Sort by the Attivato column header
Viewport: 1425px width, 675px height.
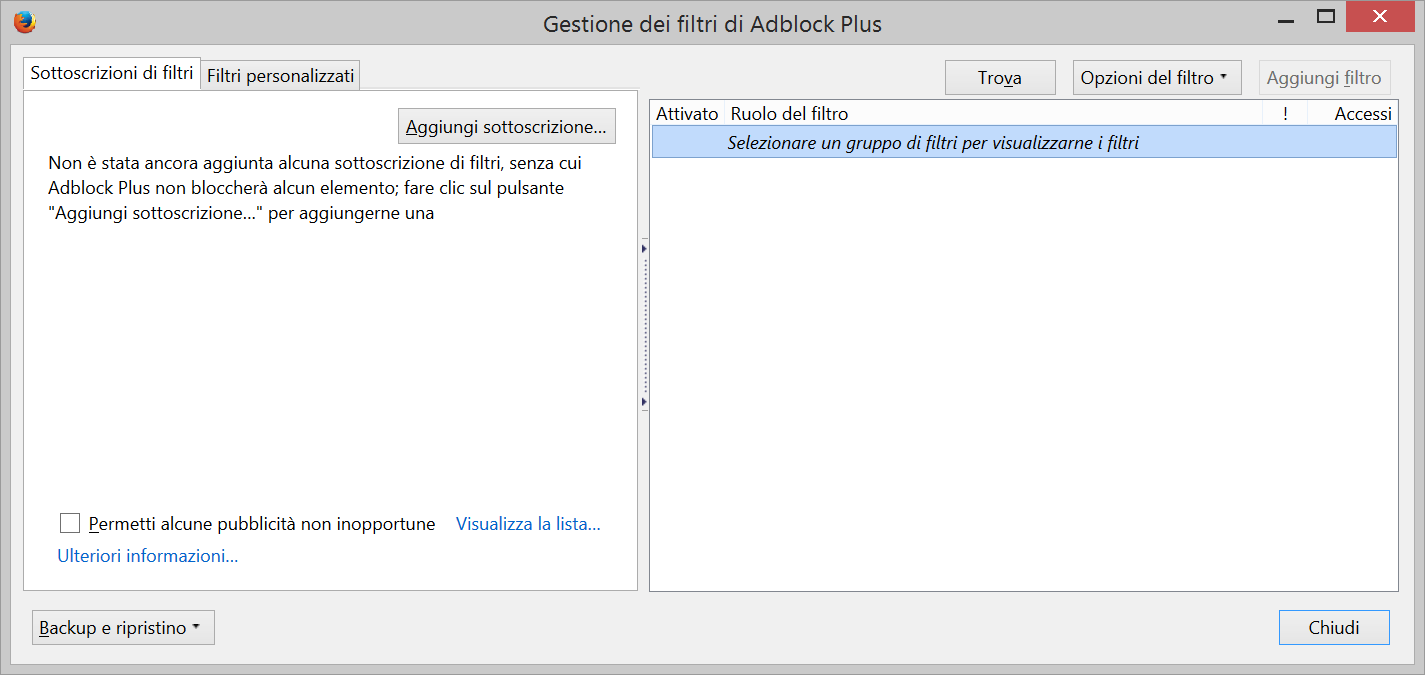688,114
